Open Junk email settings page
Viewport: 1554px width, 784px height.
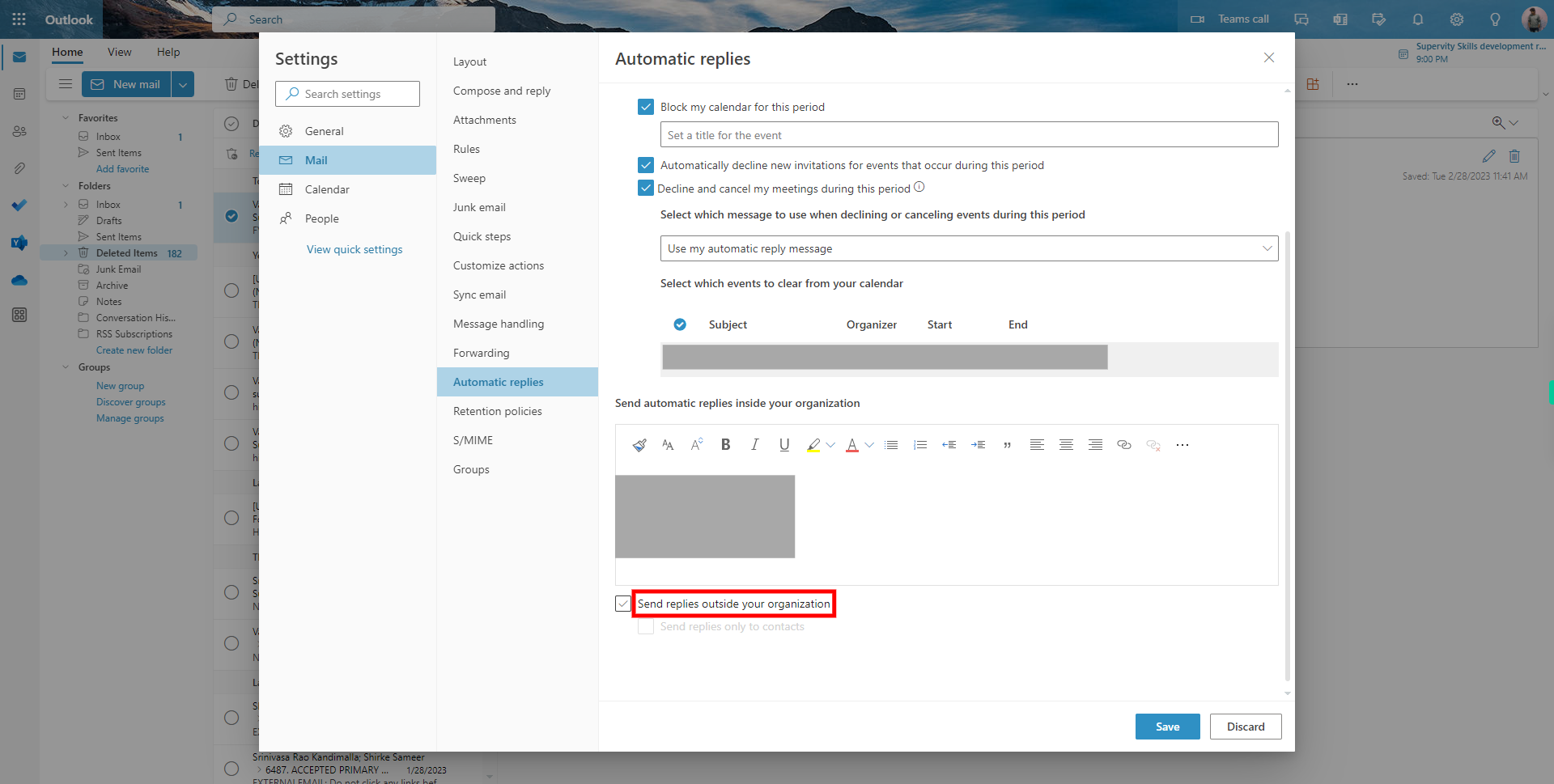click(x=479, y=207)
